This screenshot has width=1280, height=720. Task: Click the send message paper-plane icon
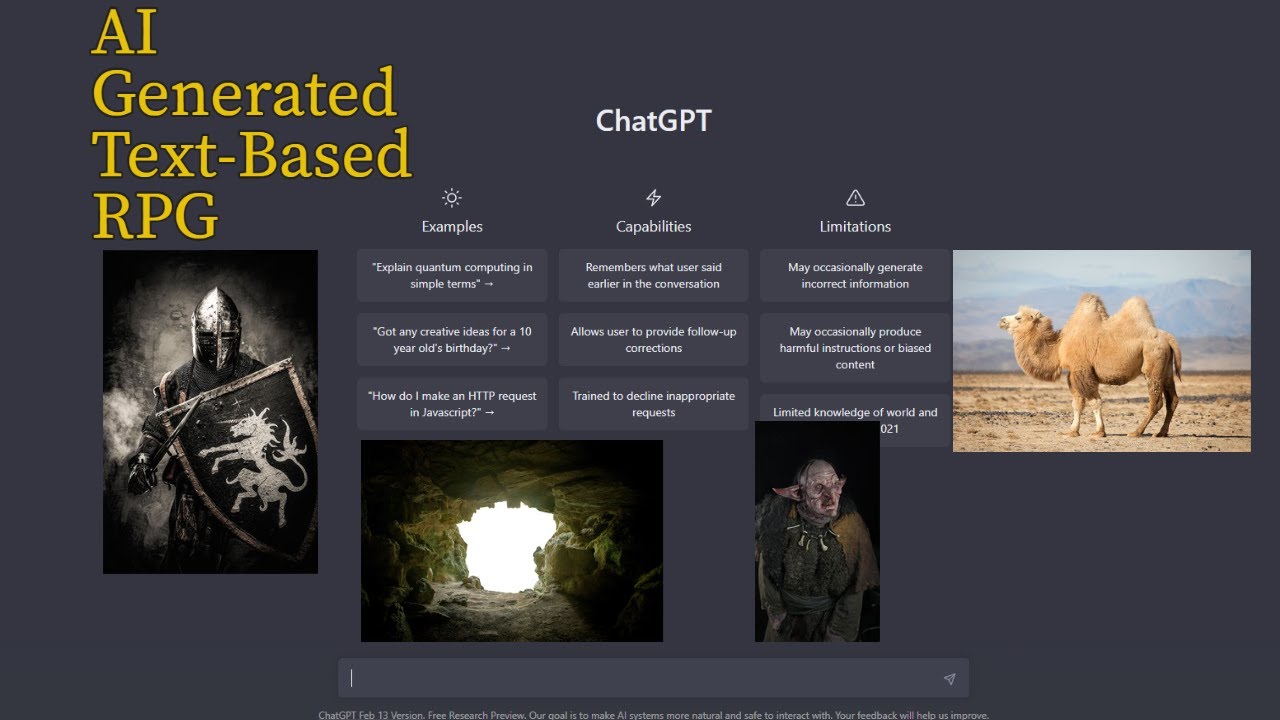949,679
